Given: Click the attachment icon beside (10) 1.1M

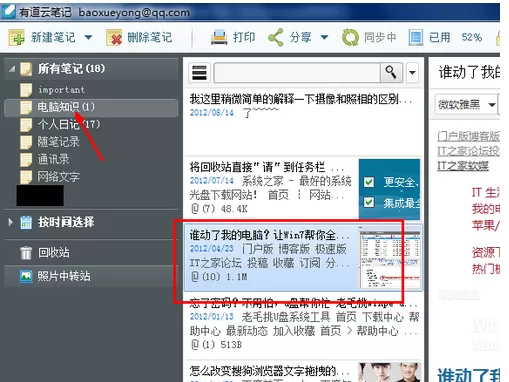Looking at the screenshot, I should [x=195, y=276].
